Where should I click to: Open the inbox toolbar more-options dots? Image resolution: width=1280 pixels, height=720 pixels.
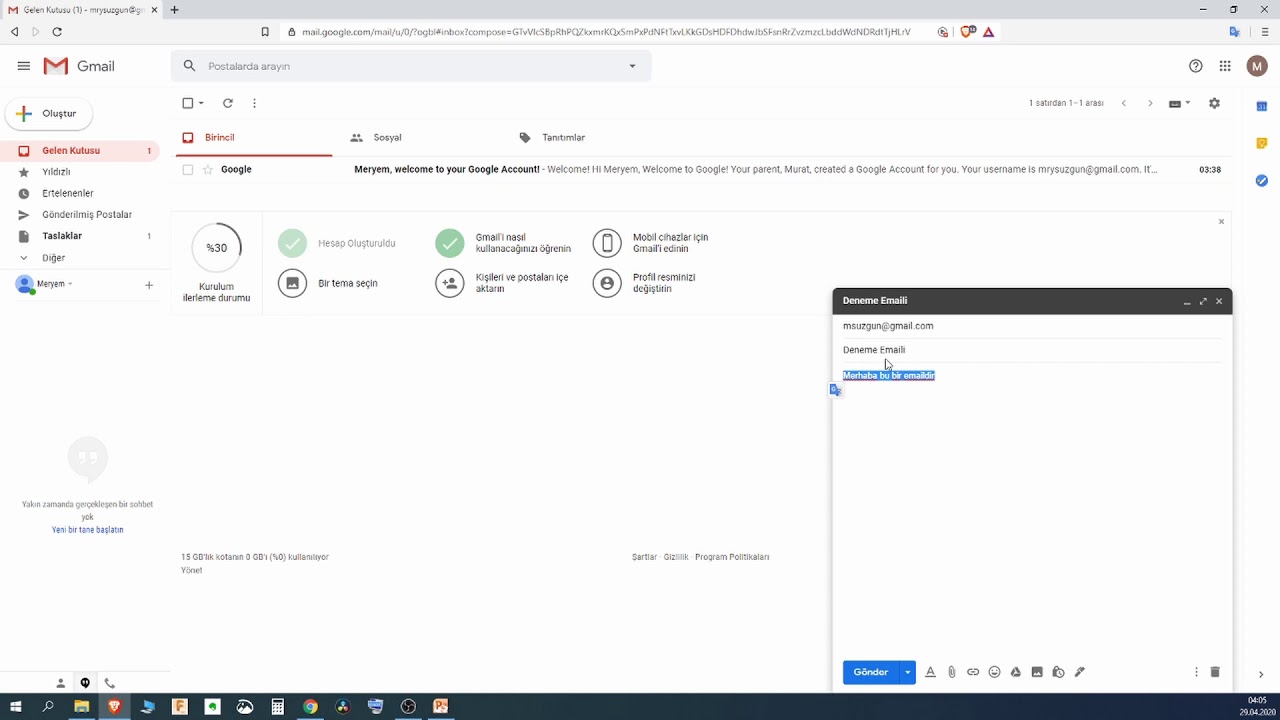coord(255,103)
